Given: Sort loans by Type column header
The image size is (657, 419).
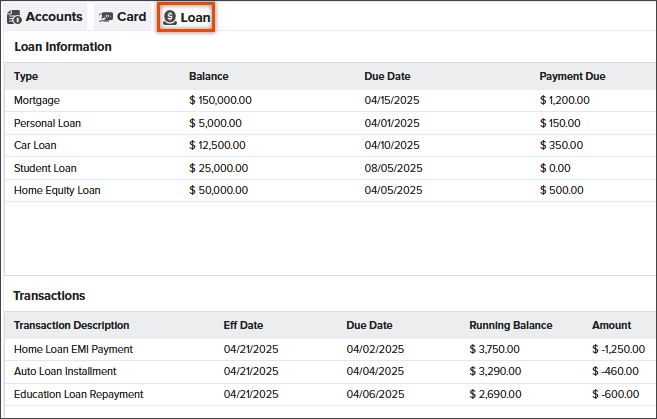Looking at the screenshot, I should (x=26, y=76).
